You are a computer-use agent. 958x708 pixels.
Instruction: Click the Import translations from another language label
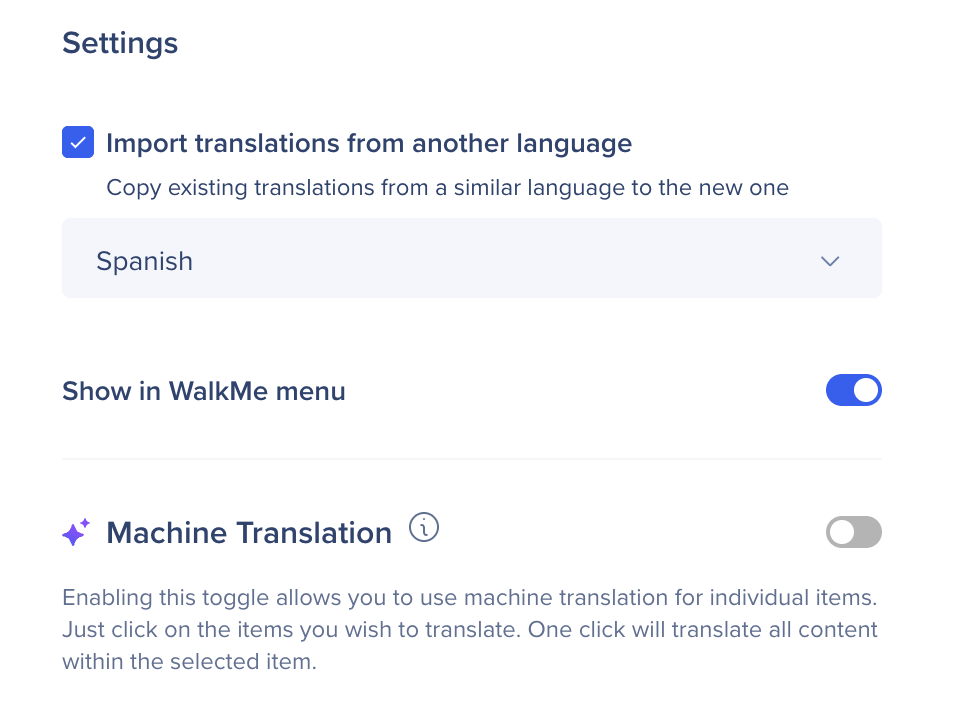coord(368,143)
